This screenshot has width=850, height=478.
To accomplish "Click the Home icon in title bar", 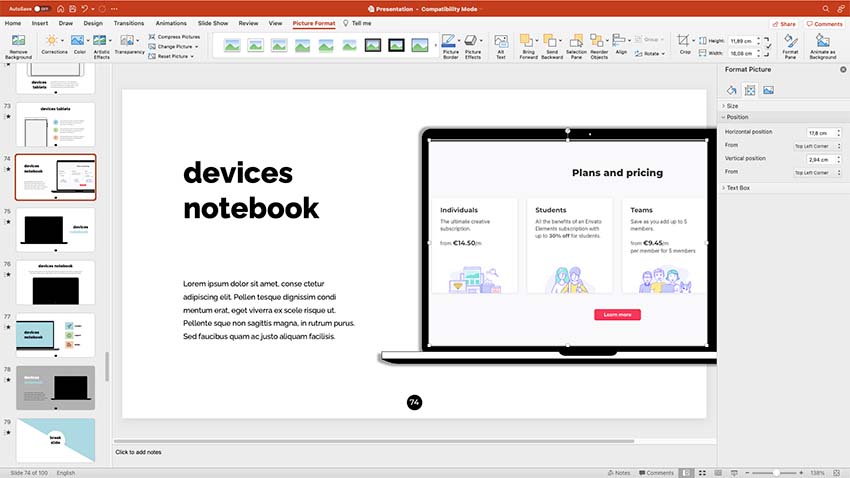I will click(61, 9).
